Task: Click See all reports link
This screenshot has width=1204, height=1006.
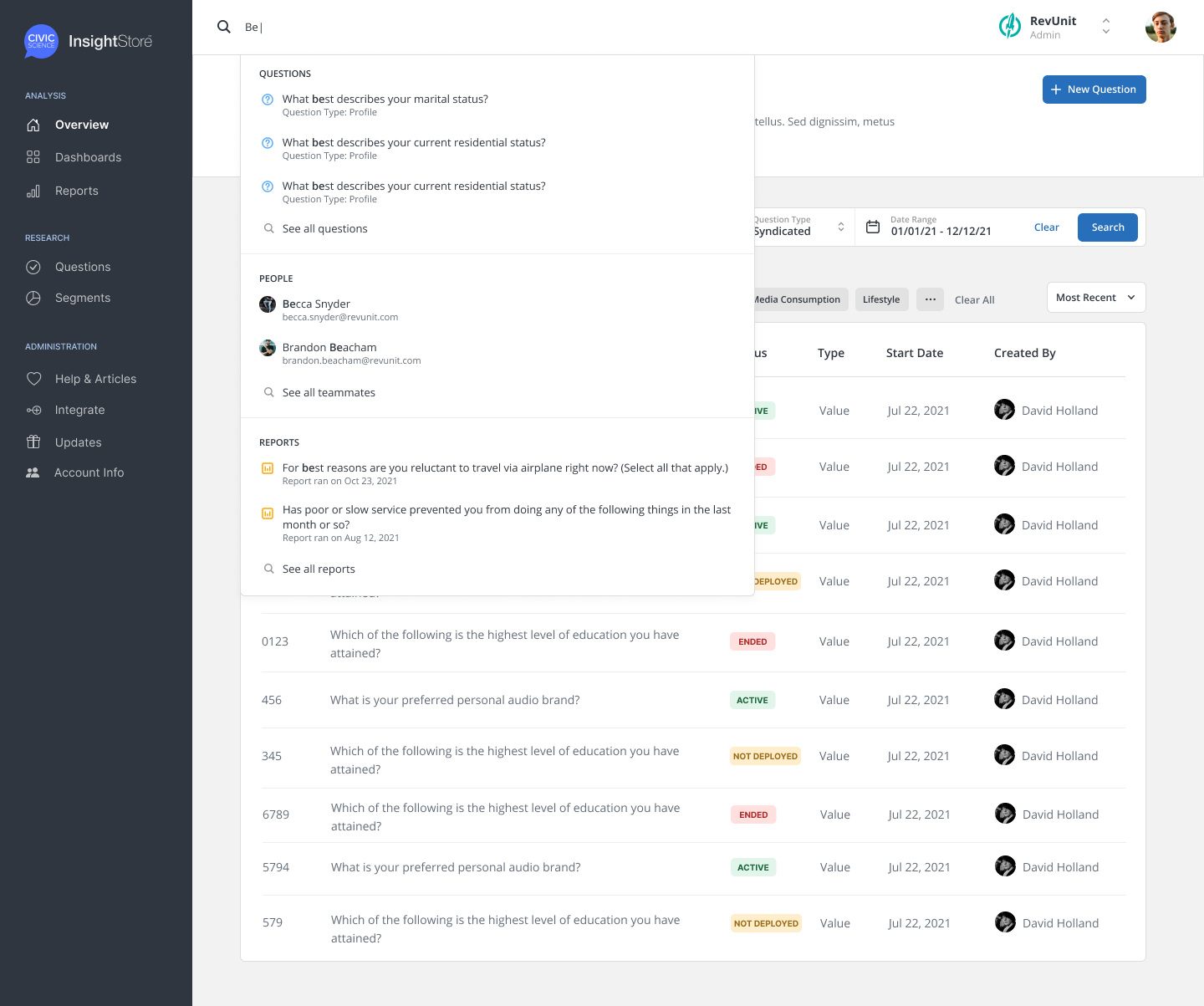Action: [319, 569]
